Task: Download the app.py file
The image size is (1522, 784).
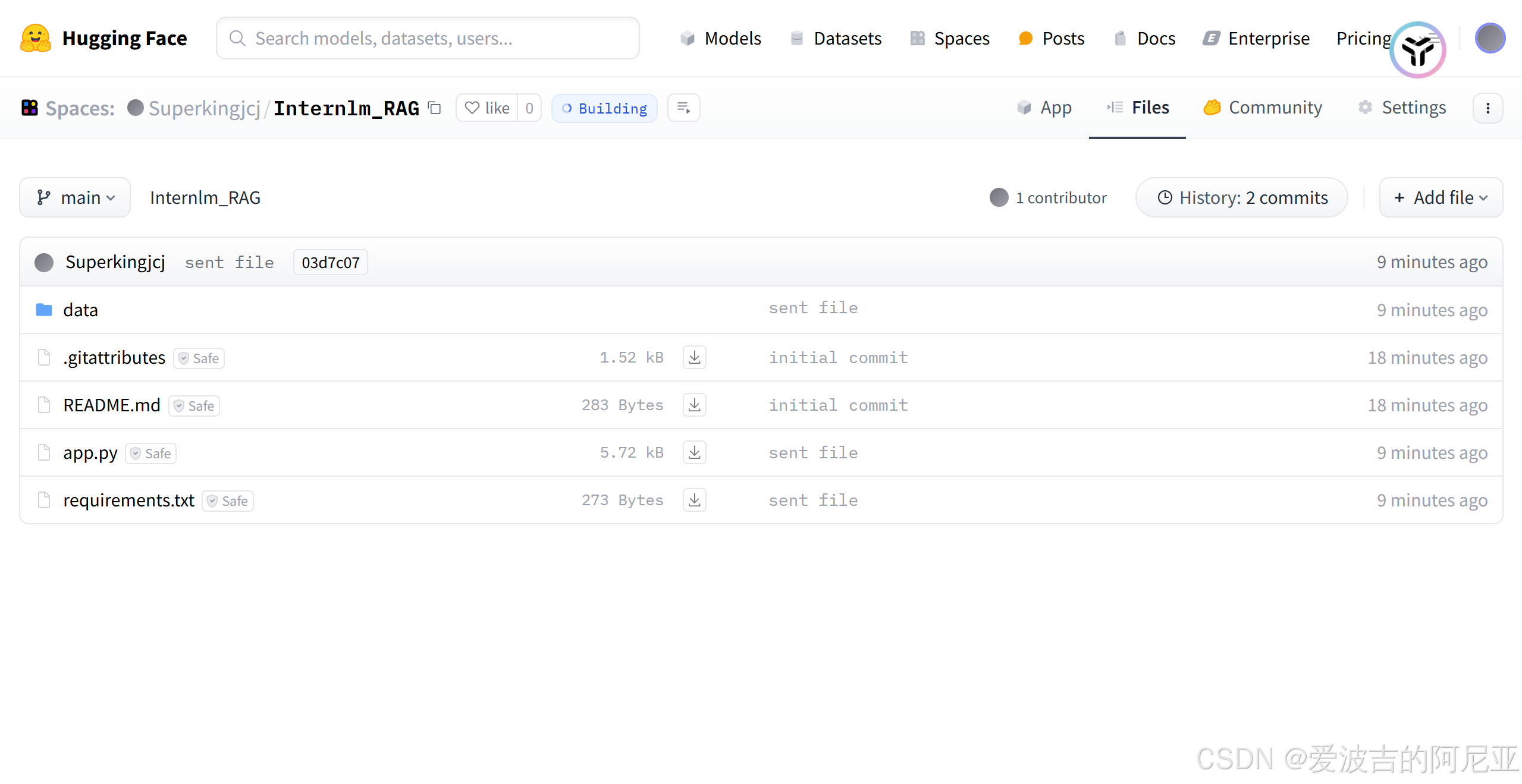Action: [x=694, y=452]
